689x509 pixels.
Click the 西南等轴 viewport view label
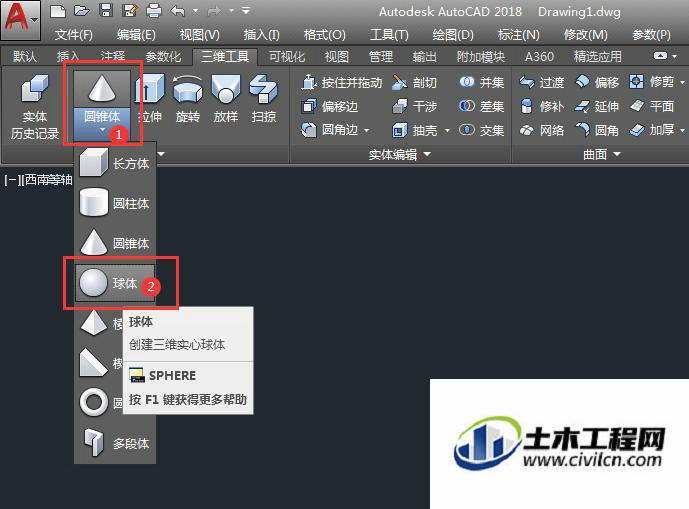pyautogui.click(x=48, y=180)
